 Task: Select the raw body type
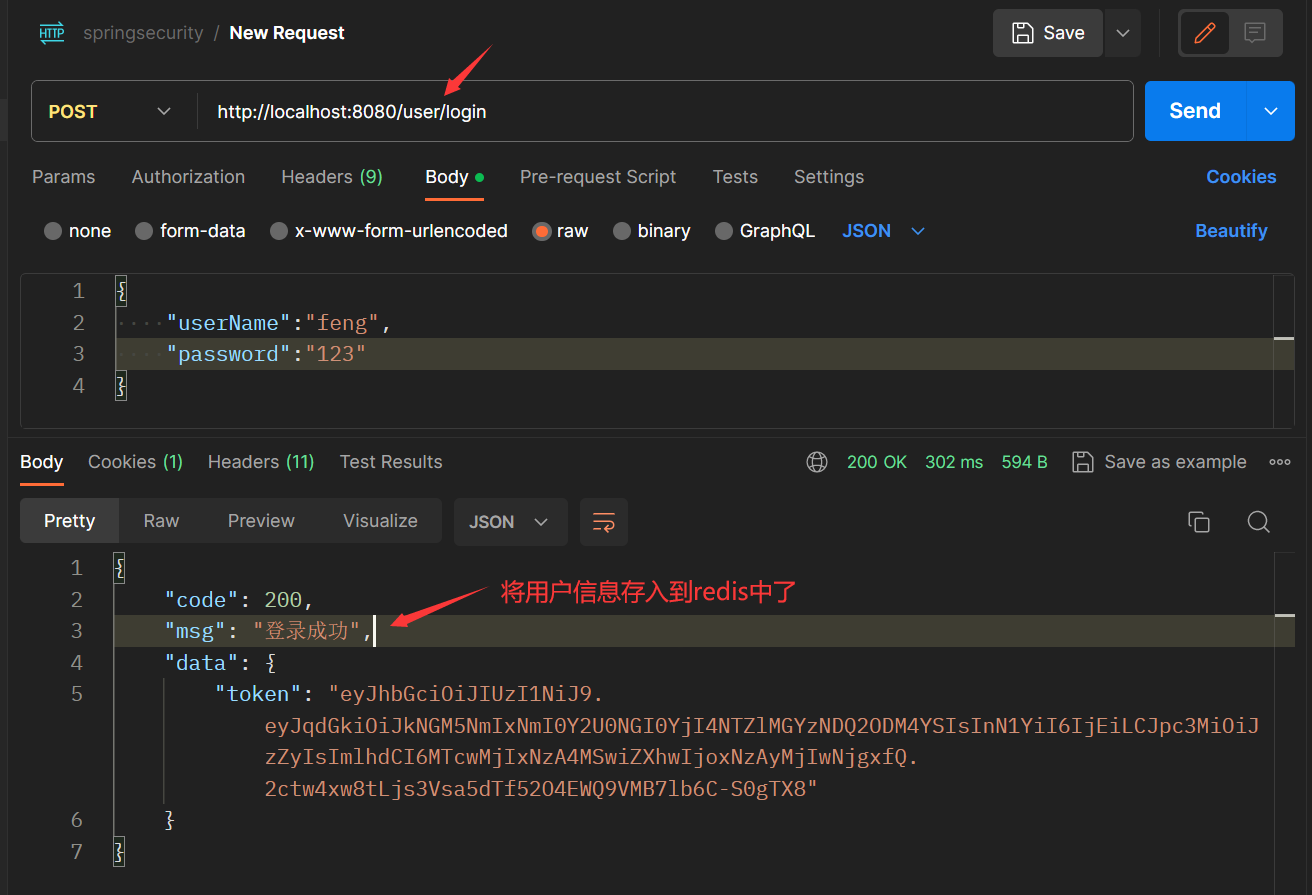560,231
